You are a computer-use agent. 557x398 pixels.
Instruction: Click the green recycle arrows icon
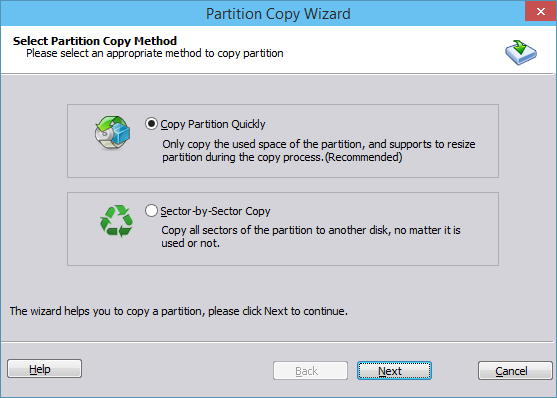pos(116,221)
